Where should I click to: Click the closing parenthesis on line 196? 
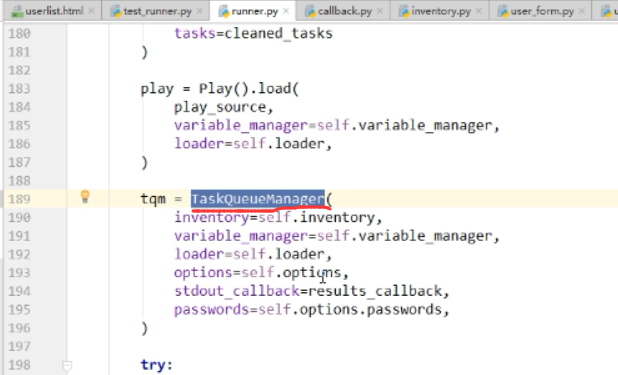(144, 328)
